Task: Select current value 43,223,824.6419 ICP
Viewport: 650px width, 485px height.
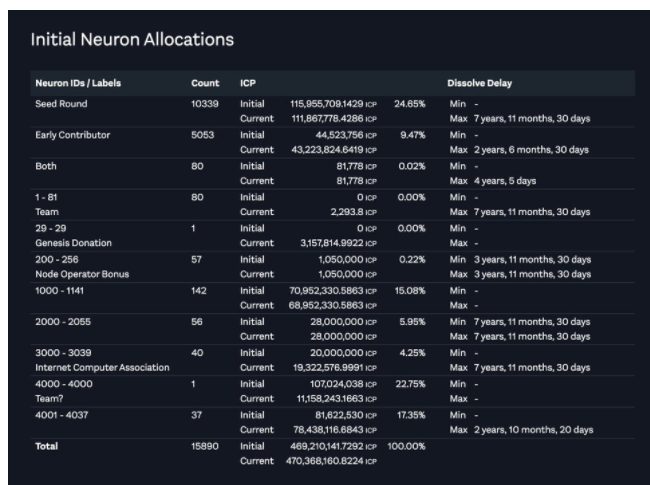Action: pos(334,150)
